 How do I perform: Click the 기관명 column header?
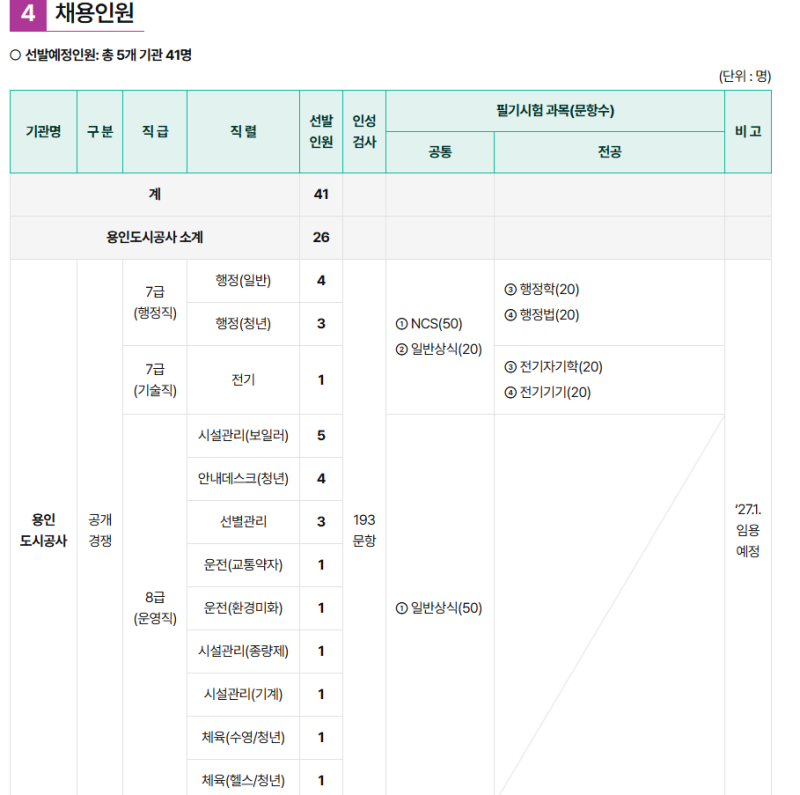(43, 132)
